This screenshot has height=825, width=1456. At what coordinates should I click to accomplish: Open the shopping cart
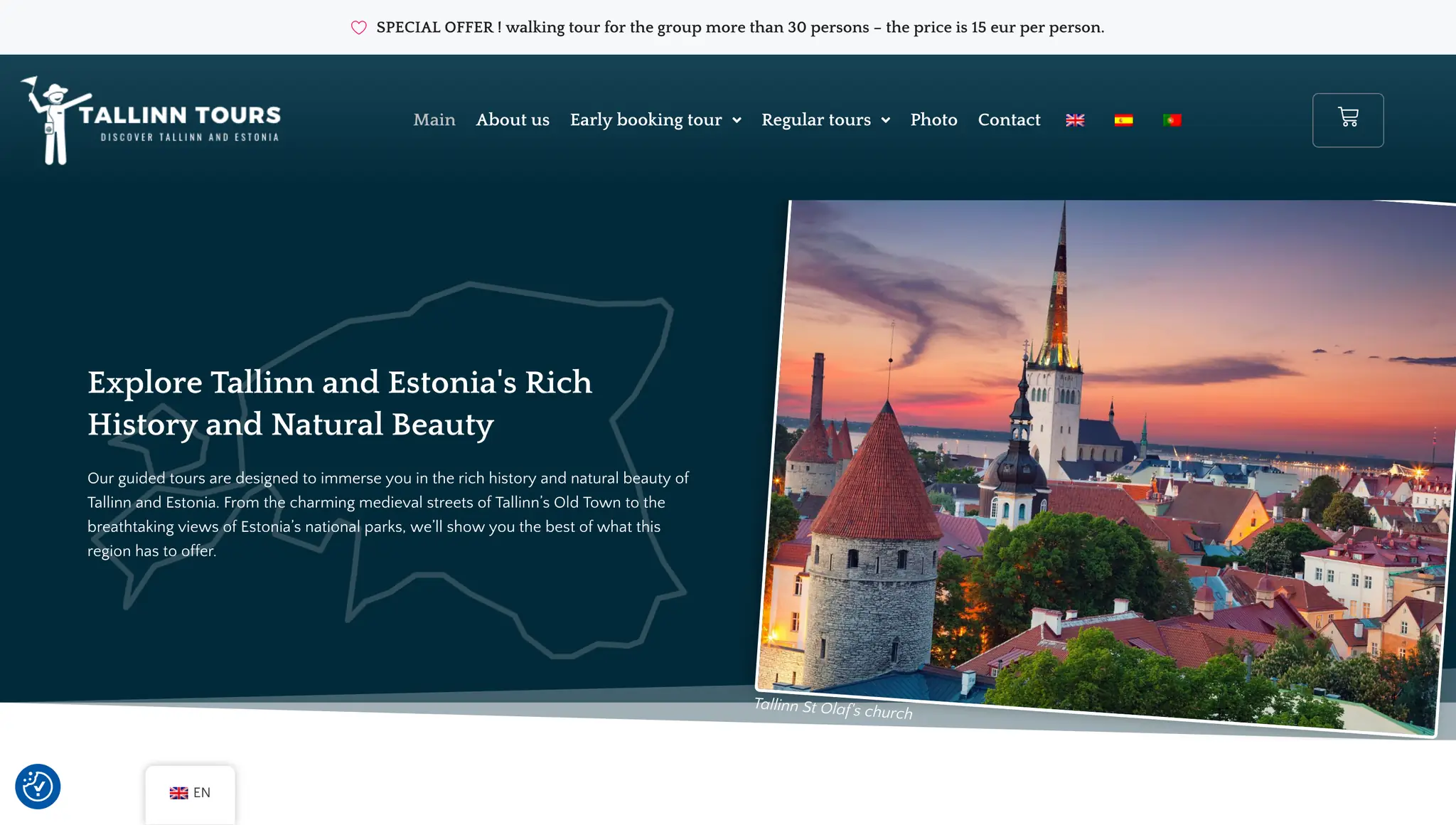pos(1347,119)
